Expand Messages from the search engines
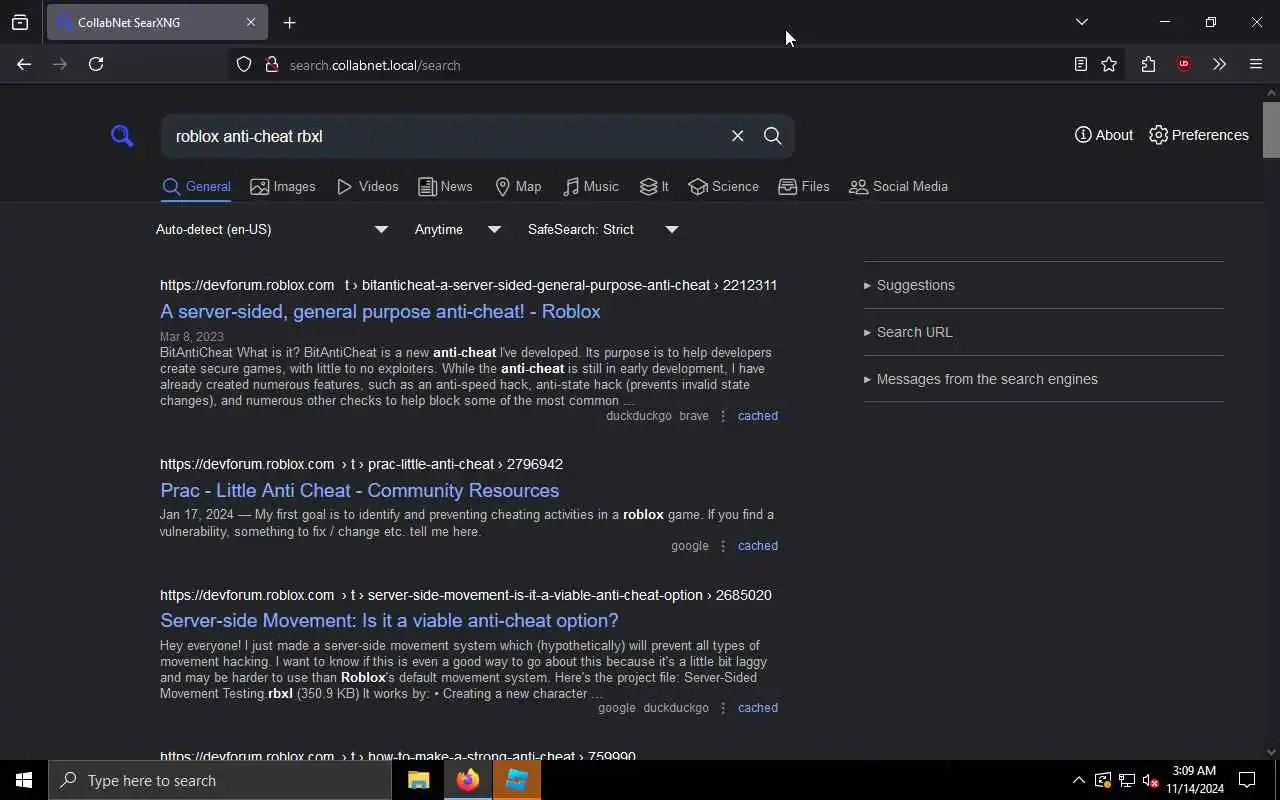The height and width of the screenshot is (800, 1280). coord(1043,379)
